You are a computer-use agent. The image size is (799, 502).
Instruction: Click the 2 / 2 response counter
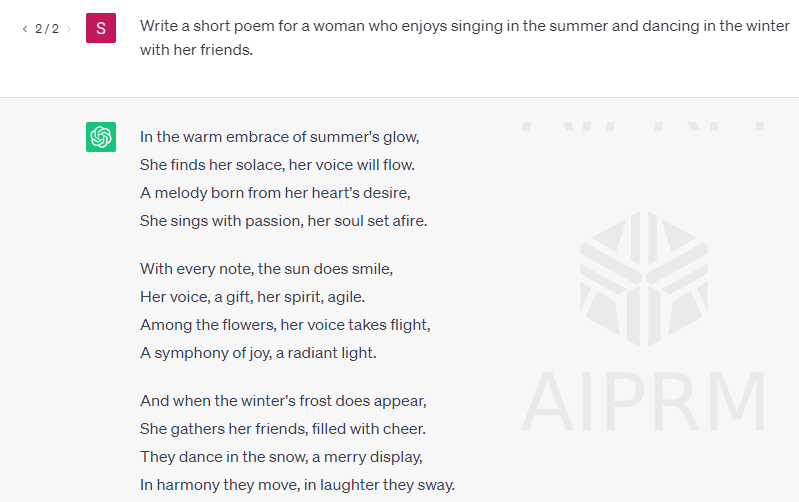click(47, 29)
